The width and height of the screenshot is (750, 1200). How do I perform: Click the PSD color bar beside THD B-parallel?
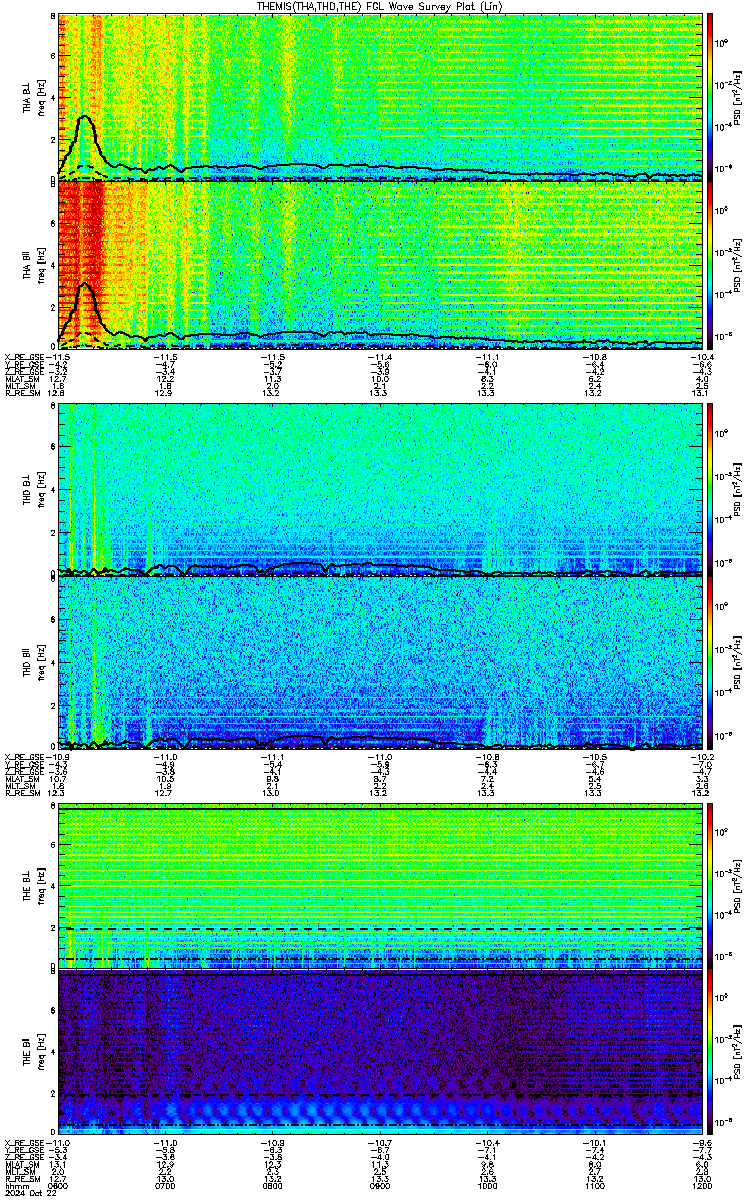pos(710,662)
